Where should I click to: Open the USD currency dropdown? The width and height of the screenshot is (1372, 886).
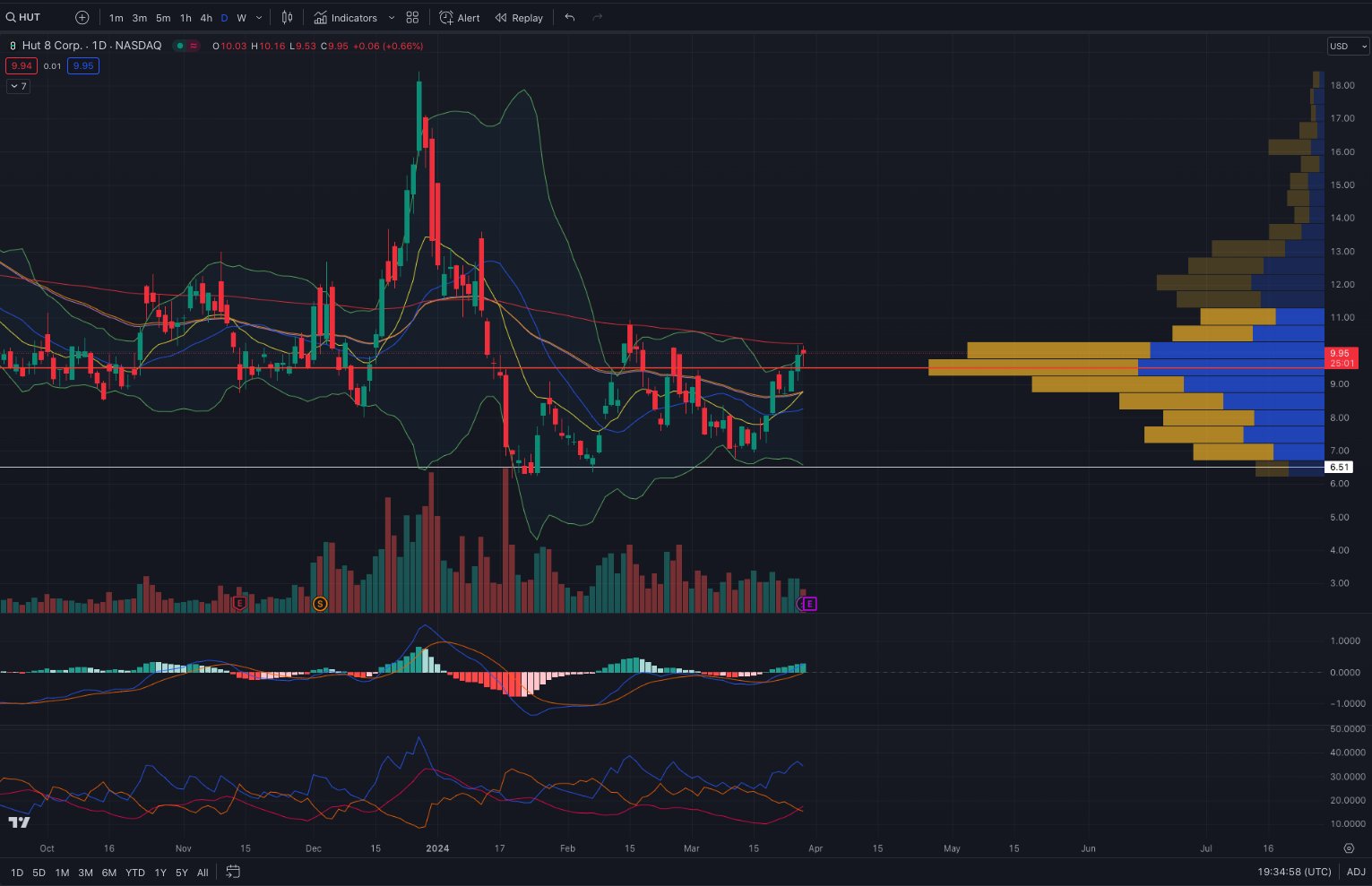[1348, 46]
